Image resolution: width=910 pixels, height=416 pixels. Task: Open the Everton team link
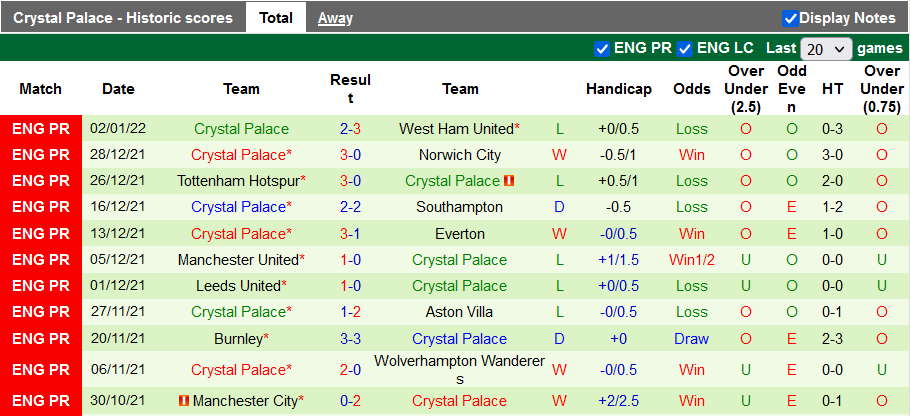tap(460, 233)
